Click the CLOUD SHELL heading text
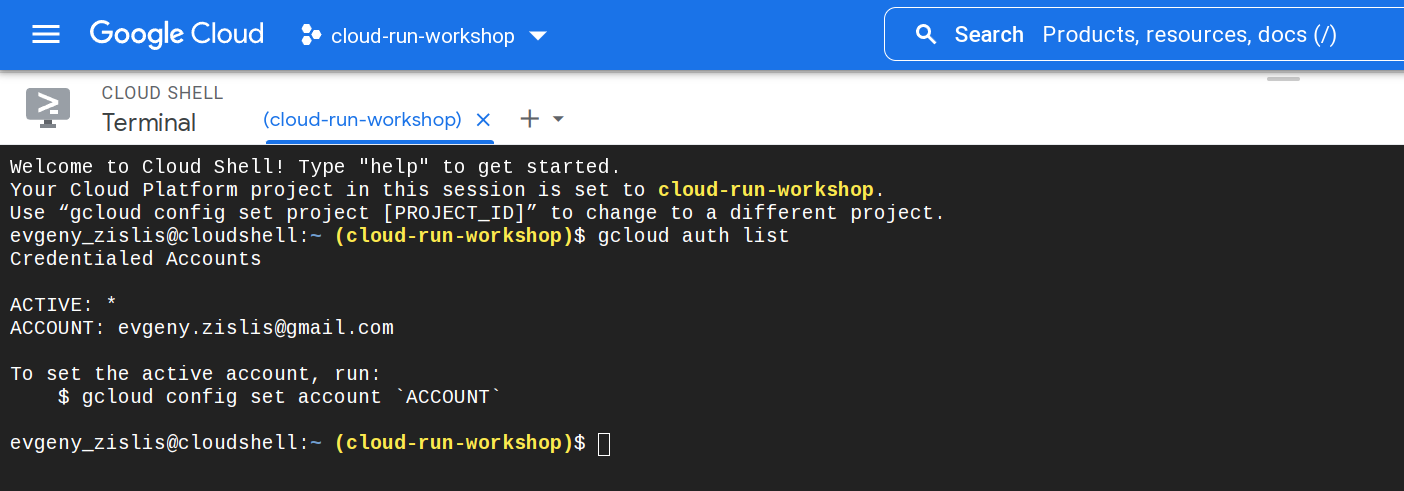 pyautogui.click(x=162, y=93)
